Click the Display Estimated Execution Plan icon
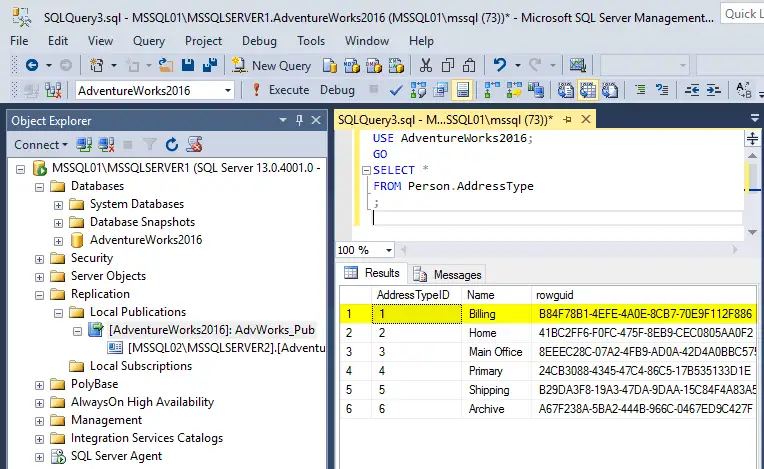 coord(418,90)
